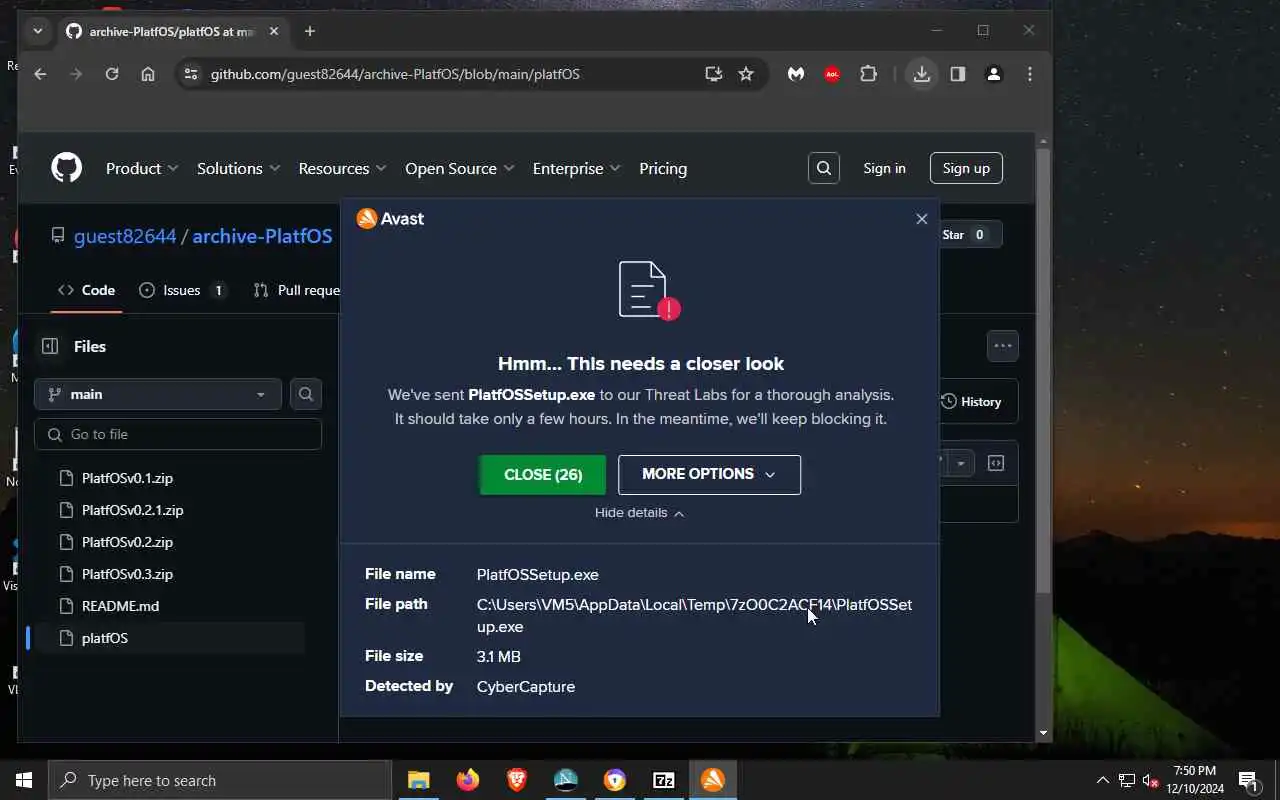This screenshot has height=800, width=1280.
Task: Expand the Product menu
Action: tap(142, 168)
